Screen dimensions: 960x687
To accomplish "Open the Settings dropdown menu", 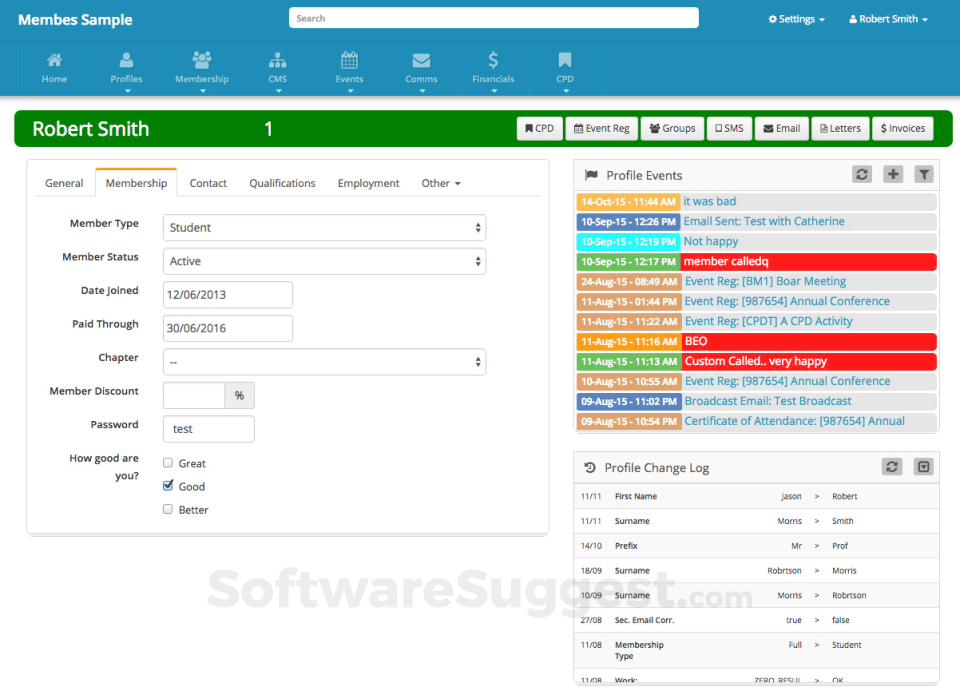I will click(x=796, y=19).
